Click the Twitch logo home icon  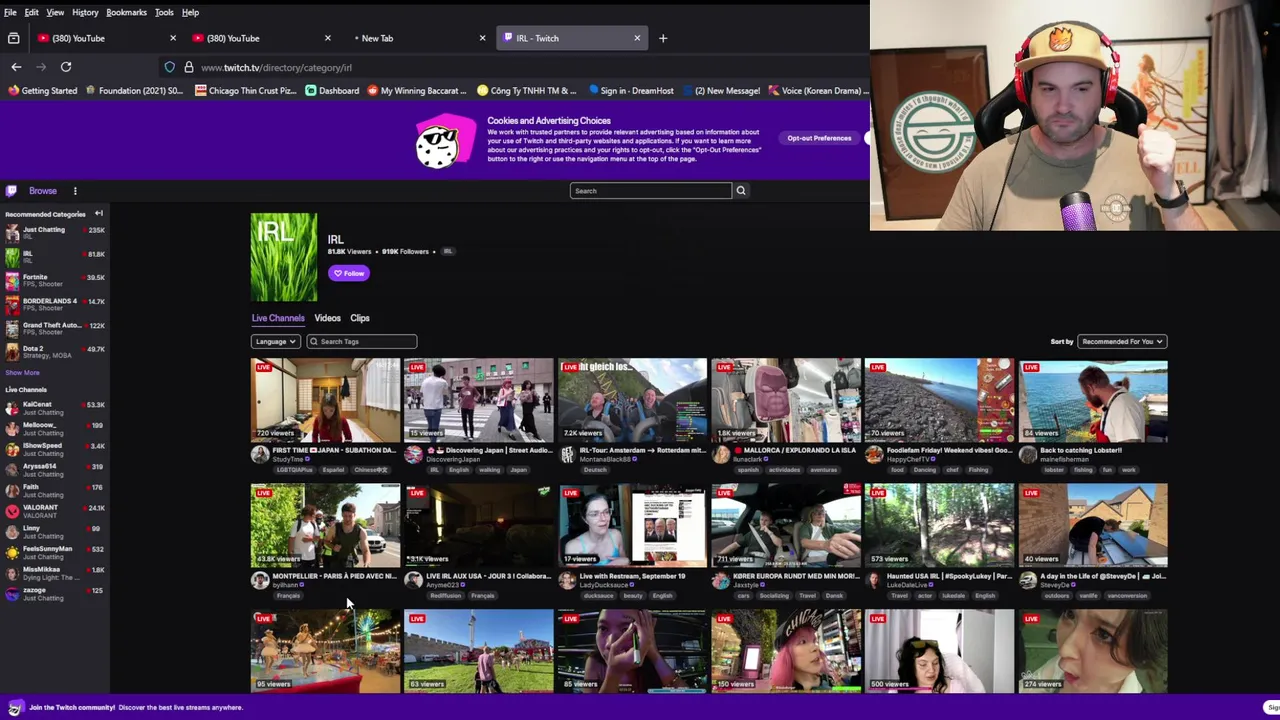click(12, 191)
